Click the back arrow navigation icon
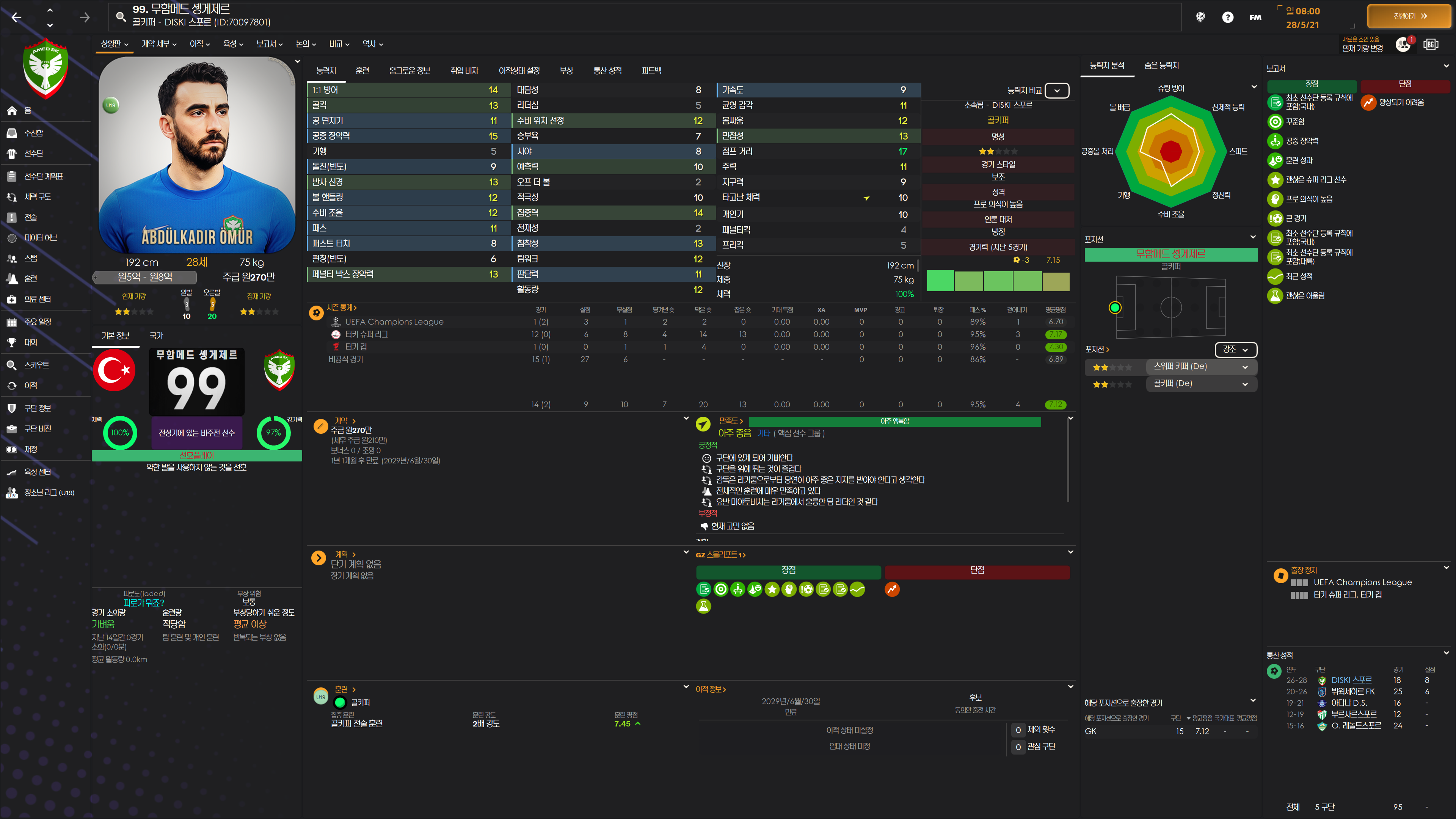 click(16, 17)
